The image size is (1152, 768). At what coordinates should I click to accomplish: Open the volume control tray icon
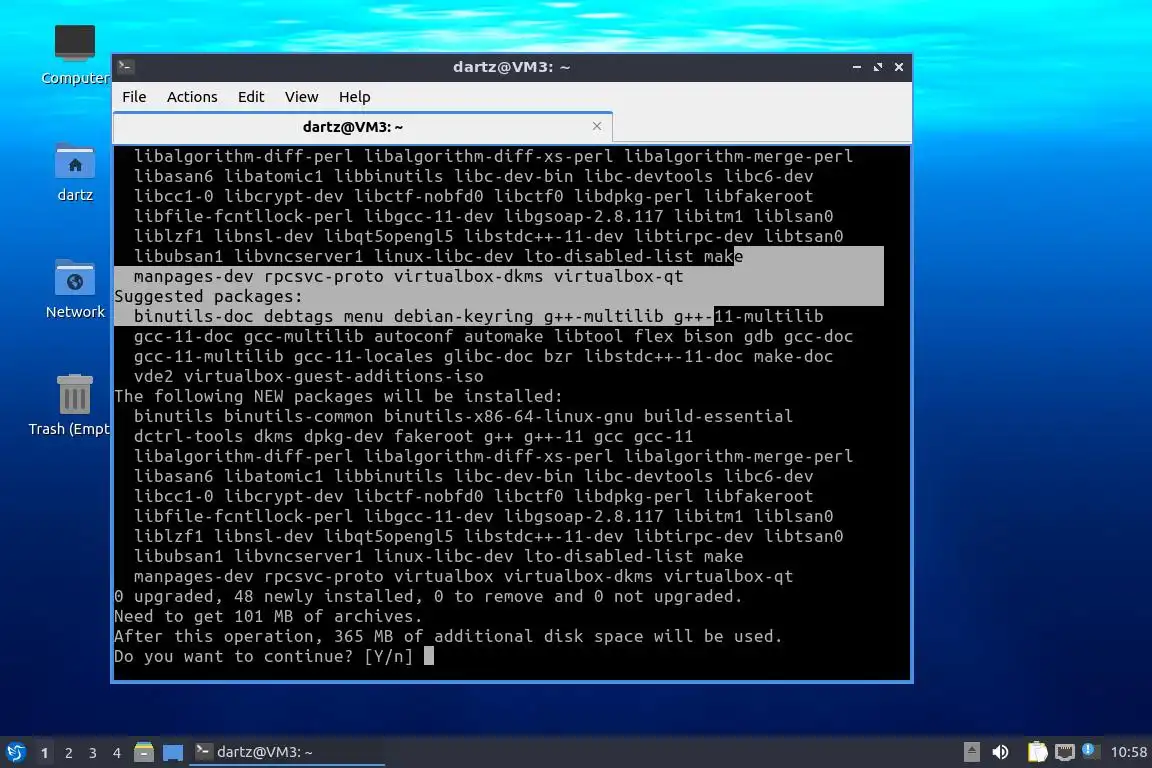click(x=1000, y=752)
